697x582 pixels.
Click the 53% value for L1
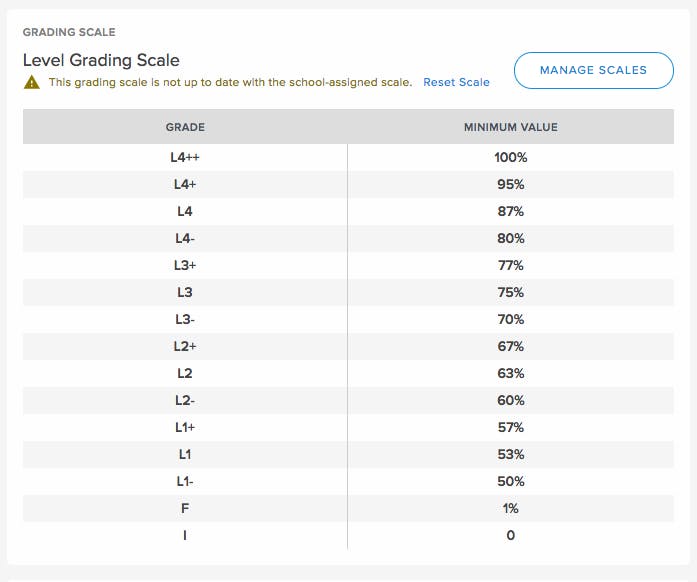(x=511, y=454)
